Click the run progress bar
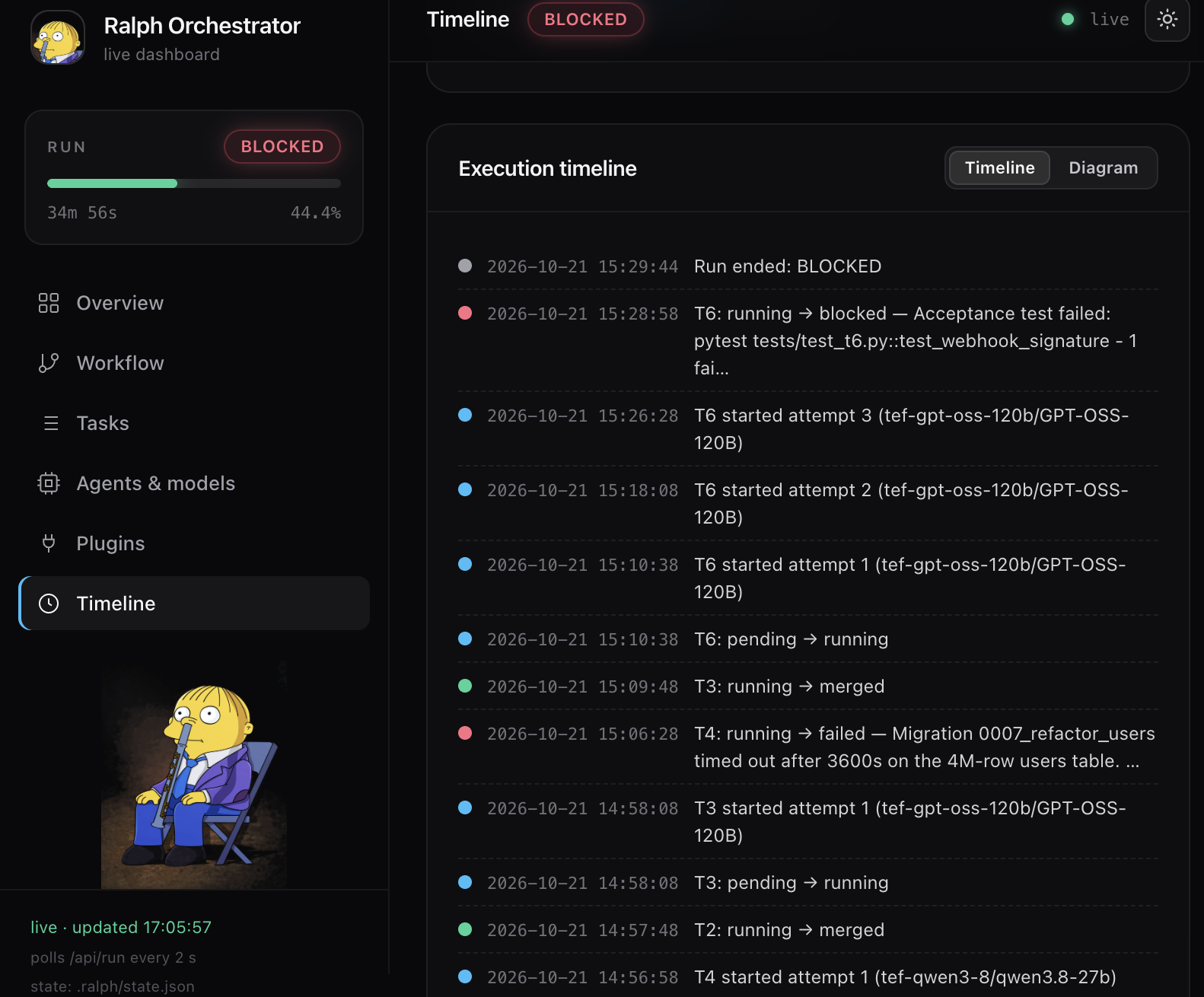Image resolution: width=1204 pixels, height=997 pixels. pos(194,183)
